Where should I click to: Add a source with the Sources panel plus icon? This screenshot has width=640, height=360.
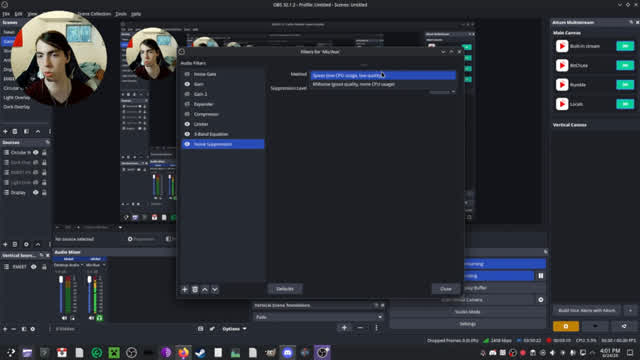(5, 244)
